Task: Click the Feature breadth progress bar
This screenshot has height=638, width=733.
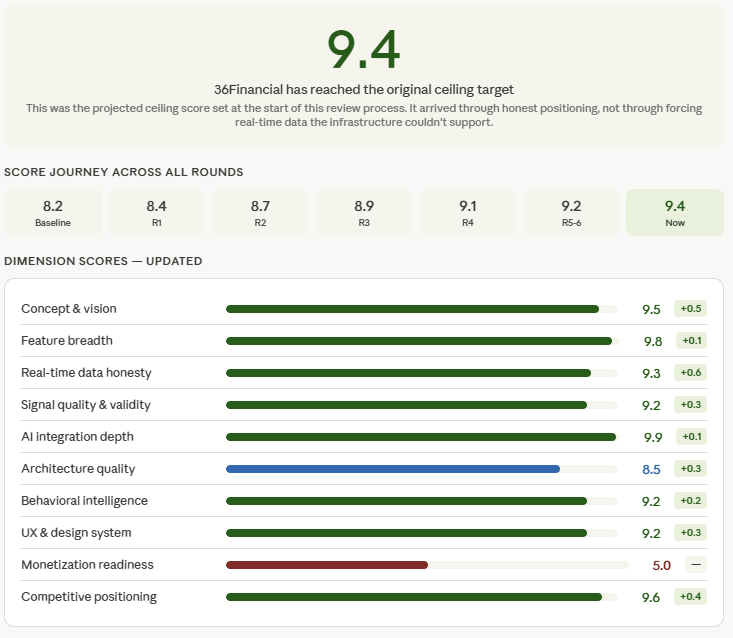Action: pos(423,341)
